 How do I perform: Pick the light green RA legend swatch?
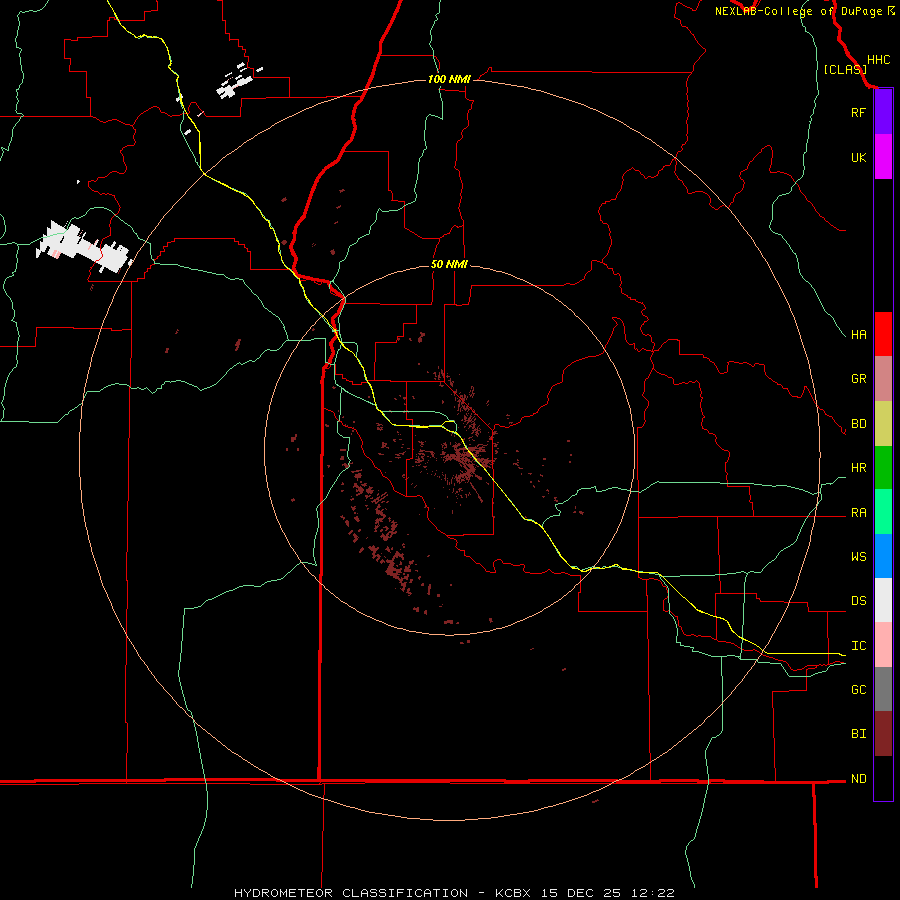pyautogui.click(x=883, y=512)
